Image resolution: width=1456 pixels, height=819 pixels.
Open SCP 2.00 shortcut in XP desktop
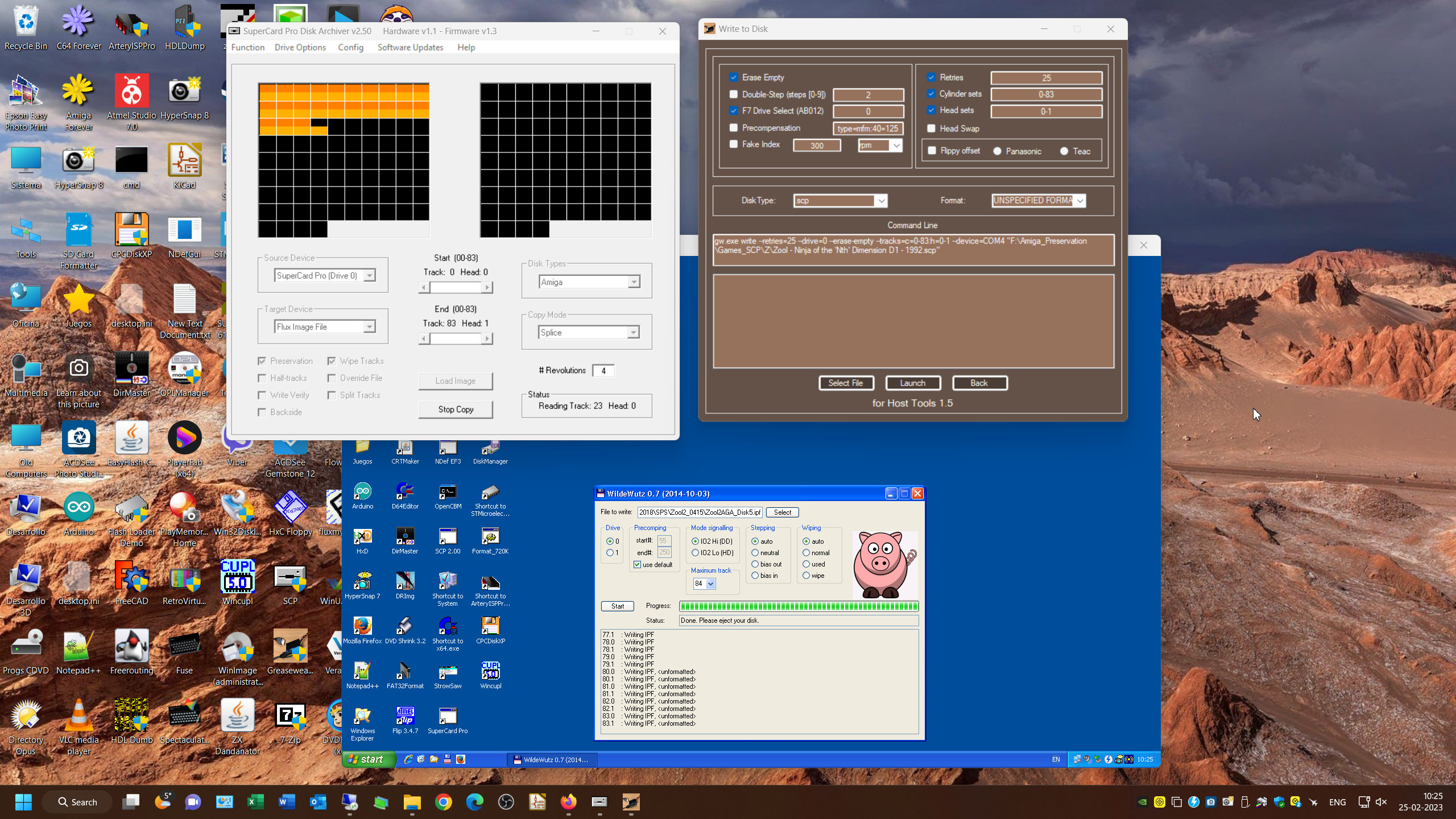[448, 540]
